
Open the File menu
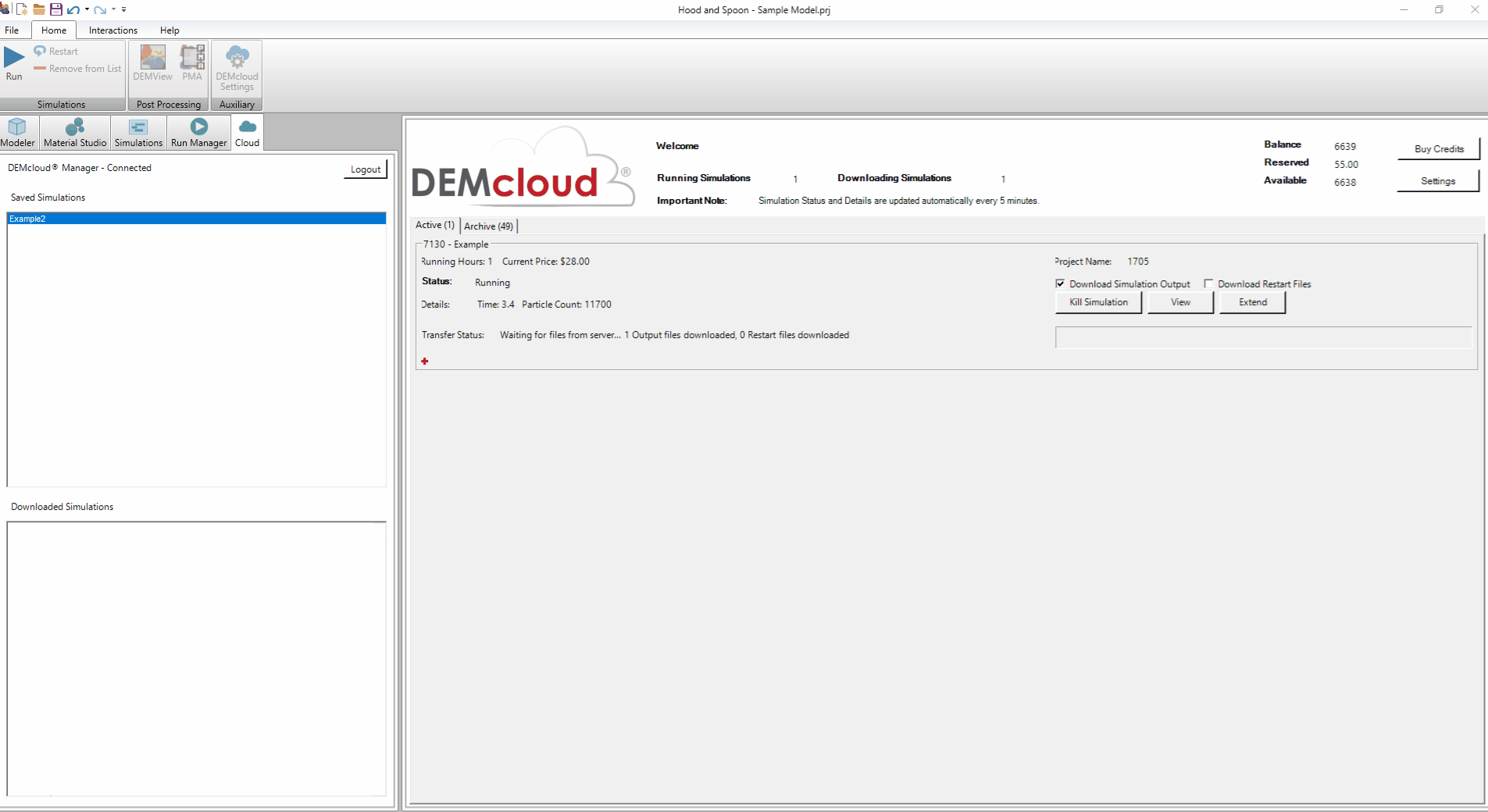[12, 30]
